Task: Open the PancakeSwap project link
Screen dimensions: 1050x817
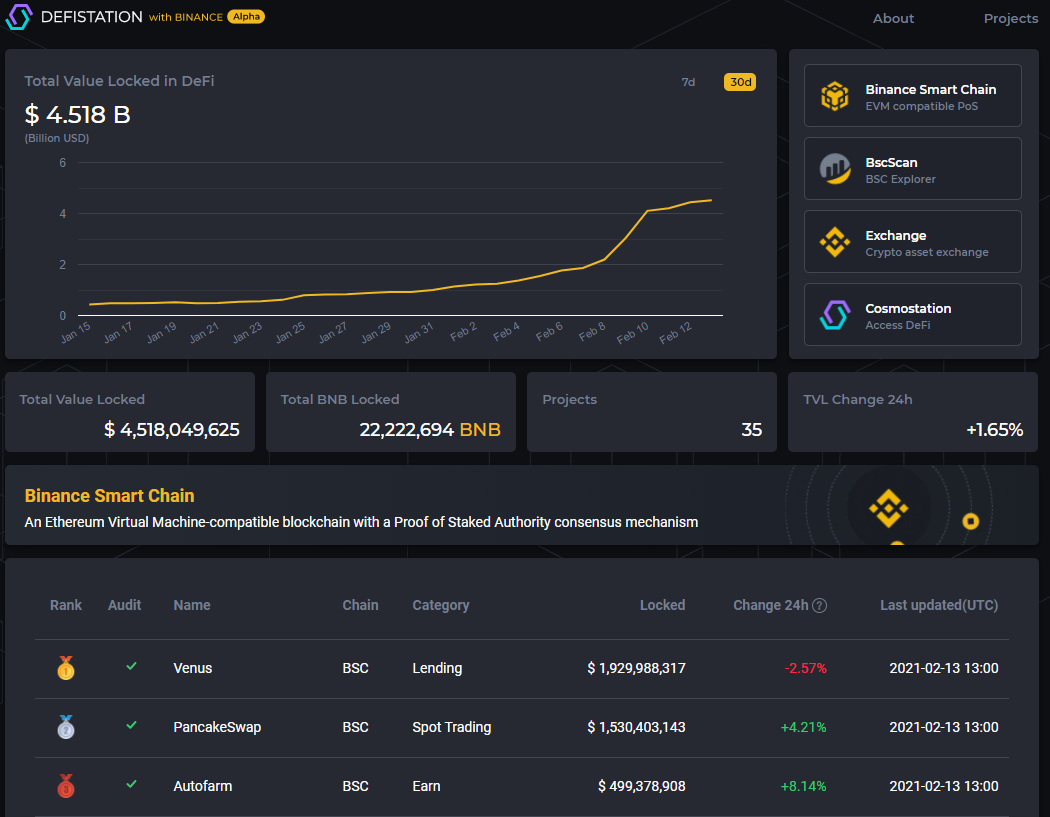Action: click(217, 727)
